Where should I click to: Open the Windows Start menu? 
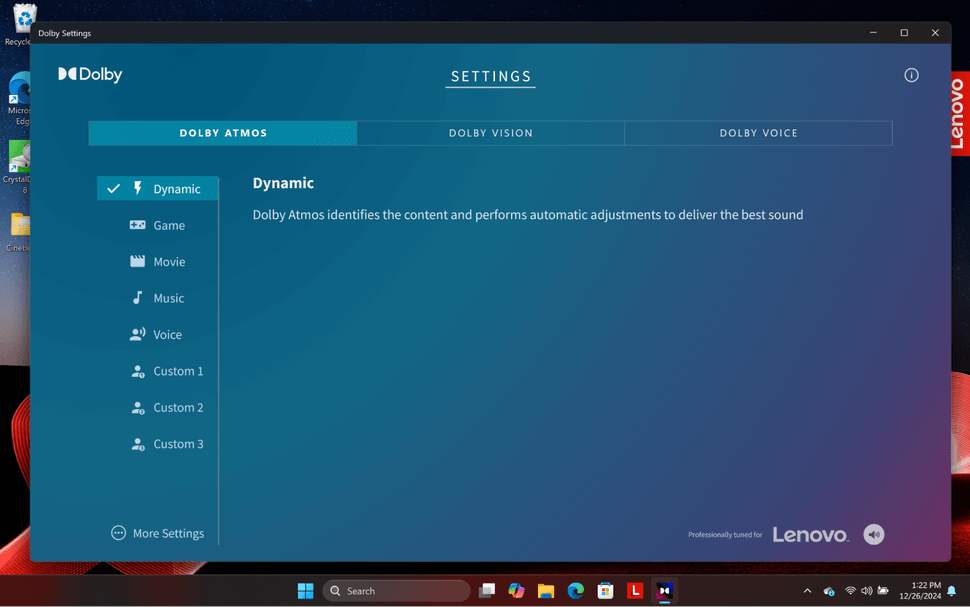(x=305, y=591)
